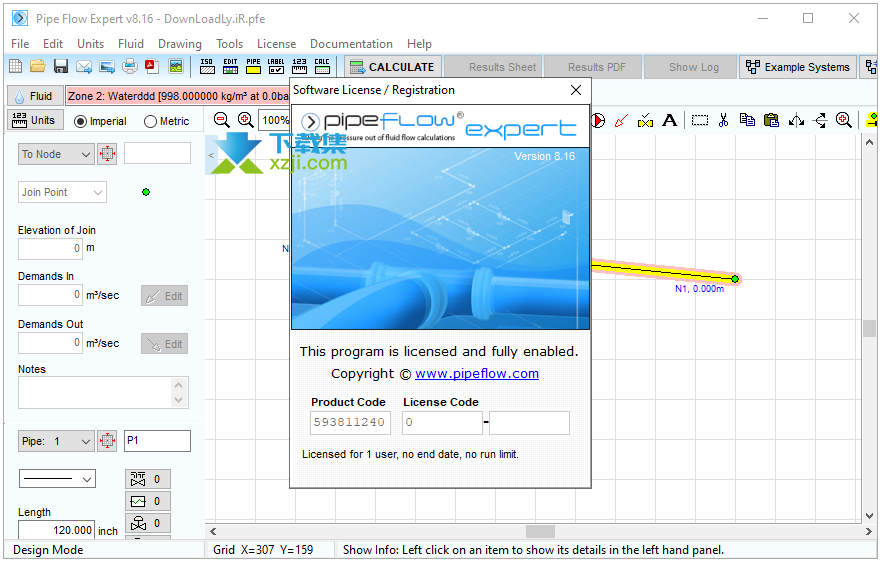The height and width of the screenshot is (562, 880).
Task: Click the Example Systems button
Action: 798,67
